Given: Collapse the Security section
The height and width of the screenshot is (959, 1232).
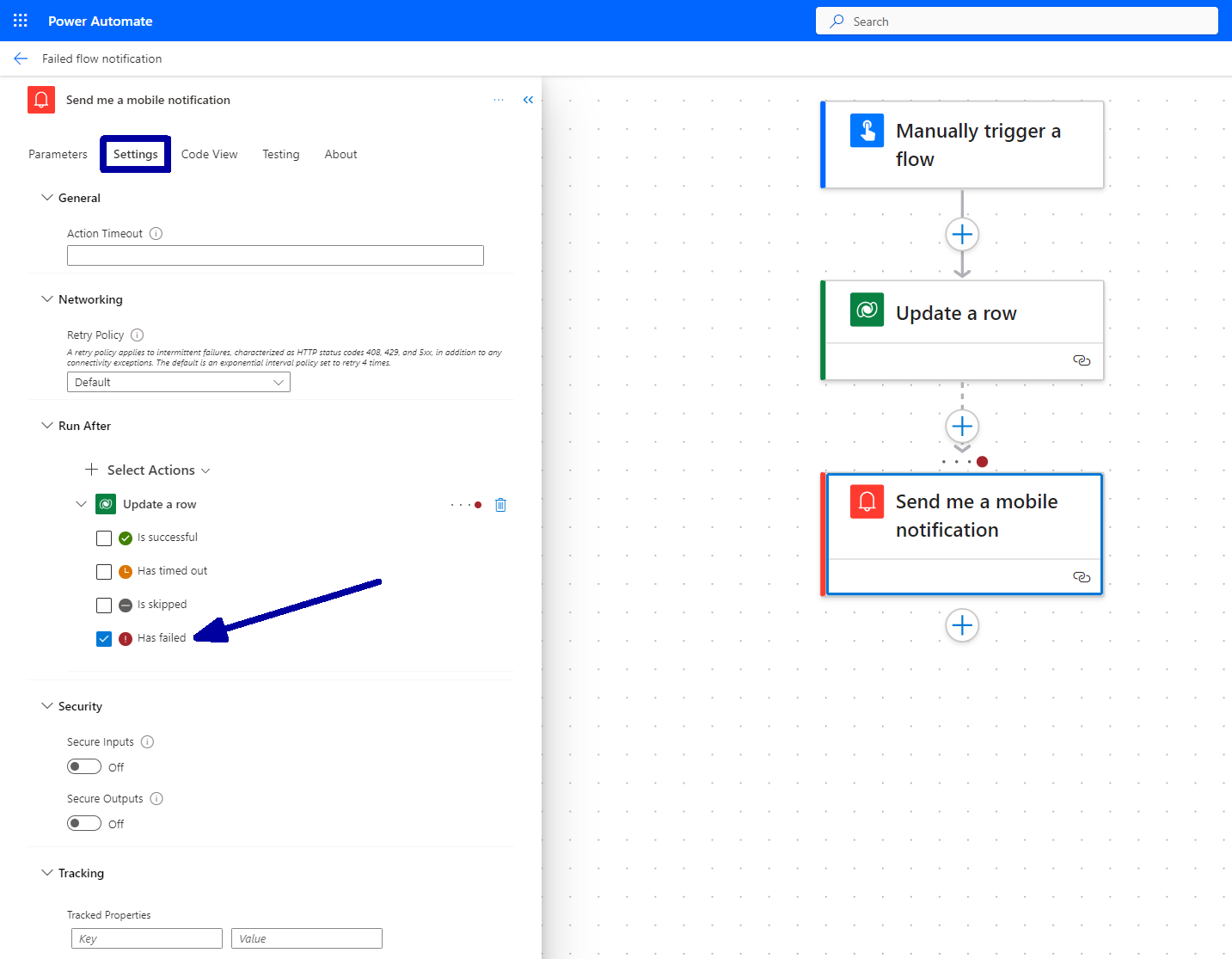Looking at the screenshot, I should tap(47, 706).
